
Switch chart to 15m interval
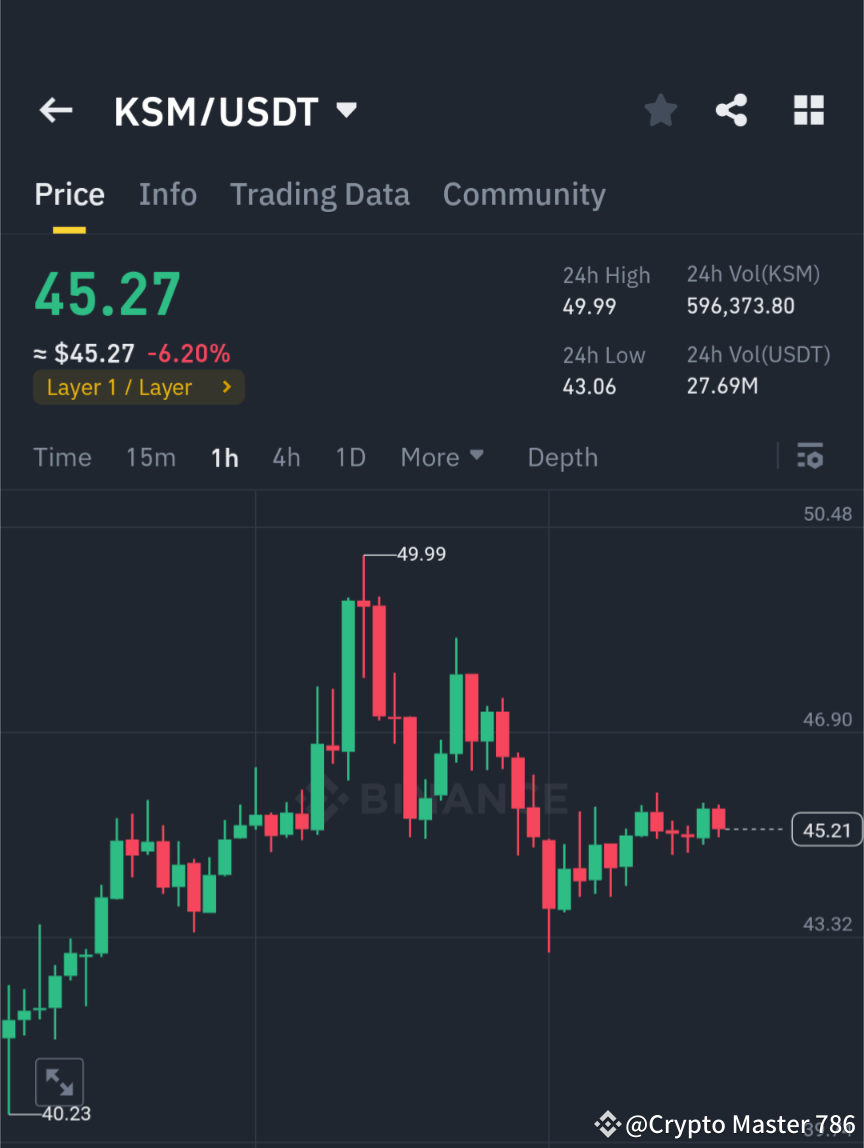pyautogui.click(x=150, y=457)
